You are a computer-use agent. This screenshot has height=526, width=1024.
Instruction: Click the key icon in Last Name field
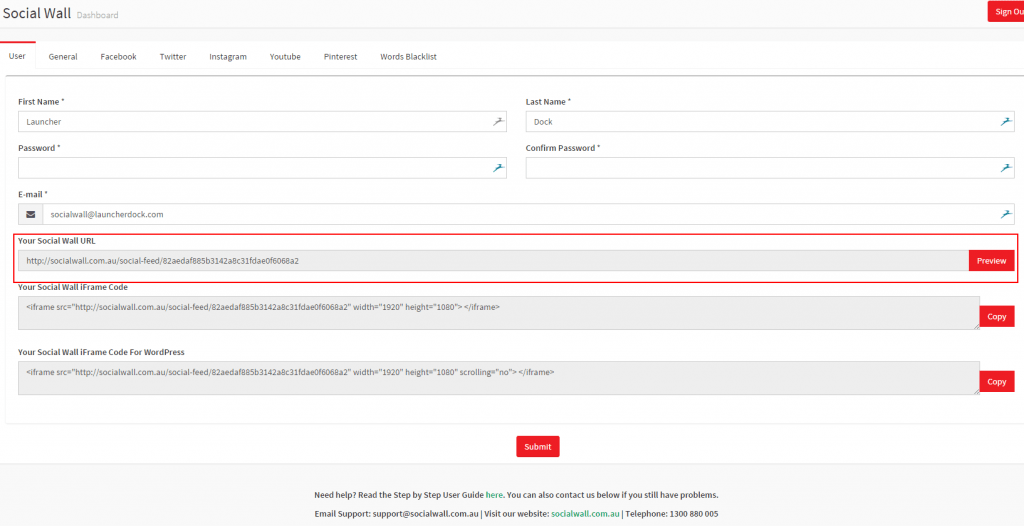click(1006, 122)
